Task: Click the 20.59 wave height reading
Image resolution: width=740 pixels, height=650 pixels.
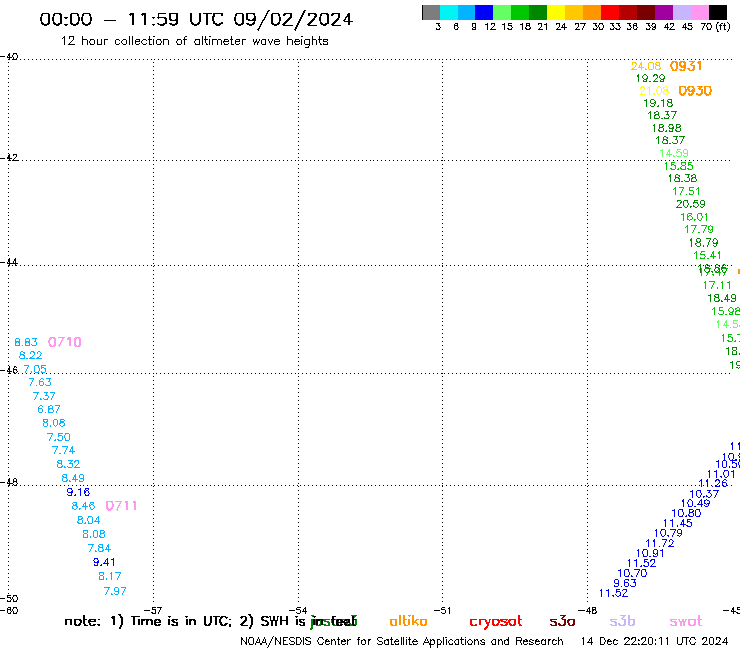Action: pos(690,204)
